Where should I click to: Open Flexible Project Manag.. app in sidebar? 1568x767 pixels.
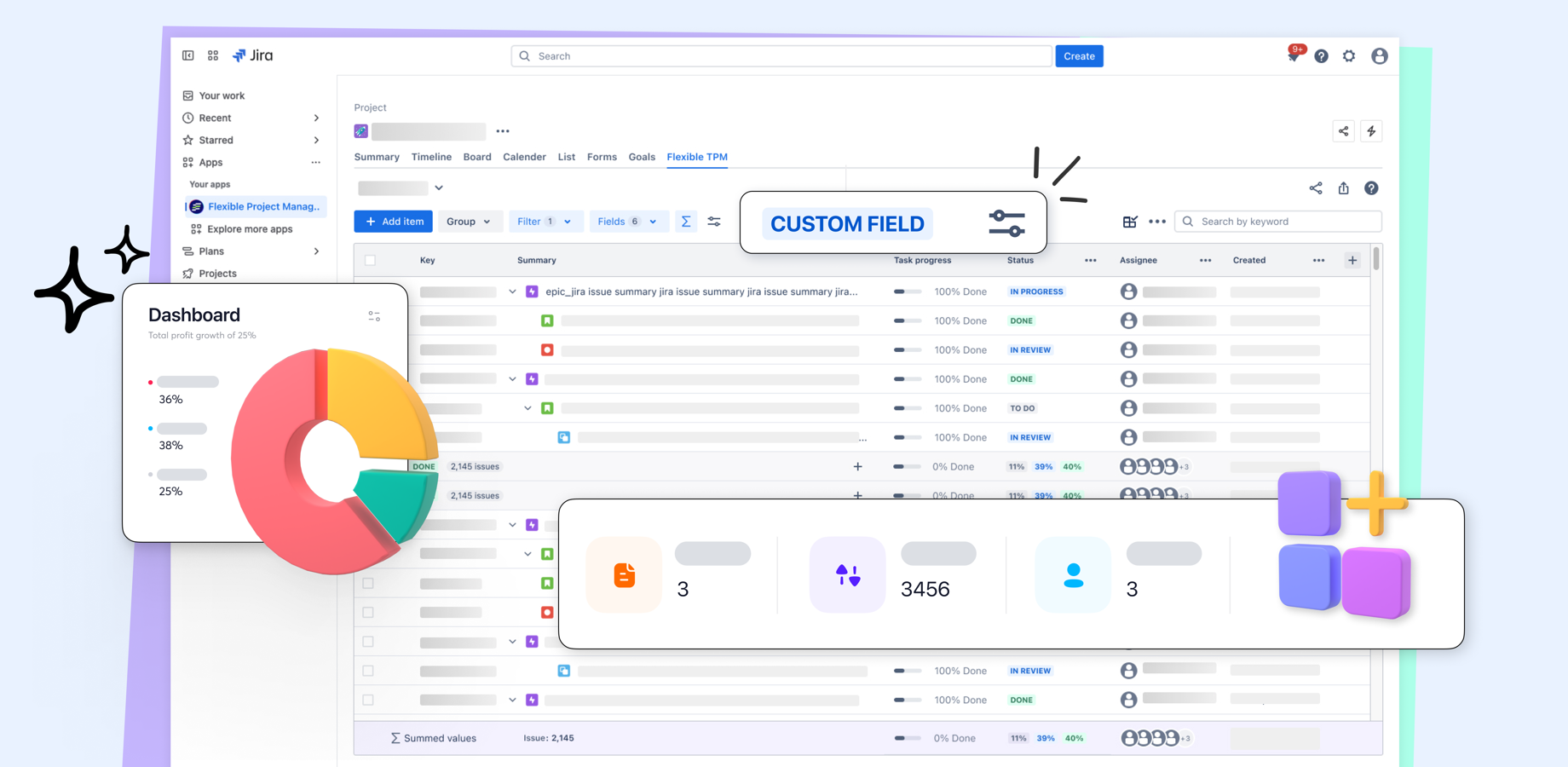(x=256, y=206)
